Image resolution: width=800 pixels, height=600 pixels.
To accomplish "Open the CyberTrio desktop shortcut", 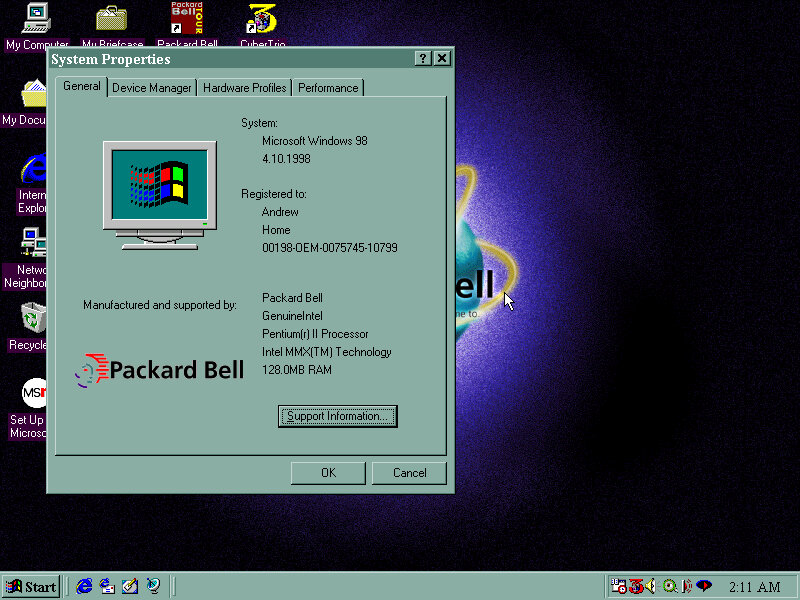I will (x=262, y=20).
